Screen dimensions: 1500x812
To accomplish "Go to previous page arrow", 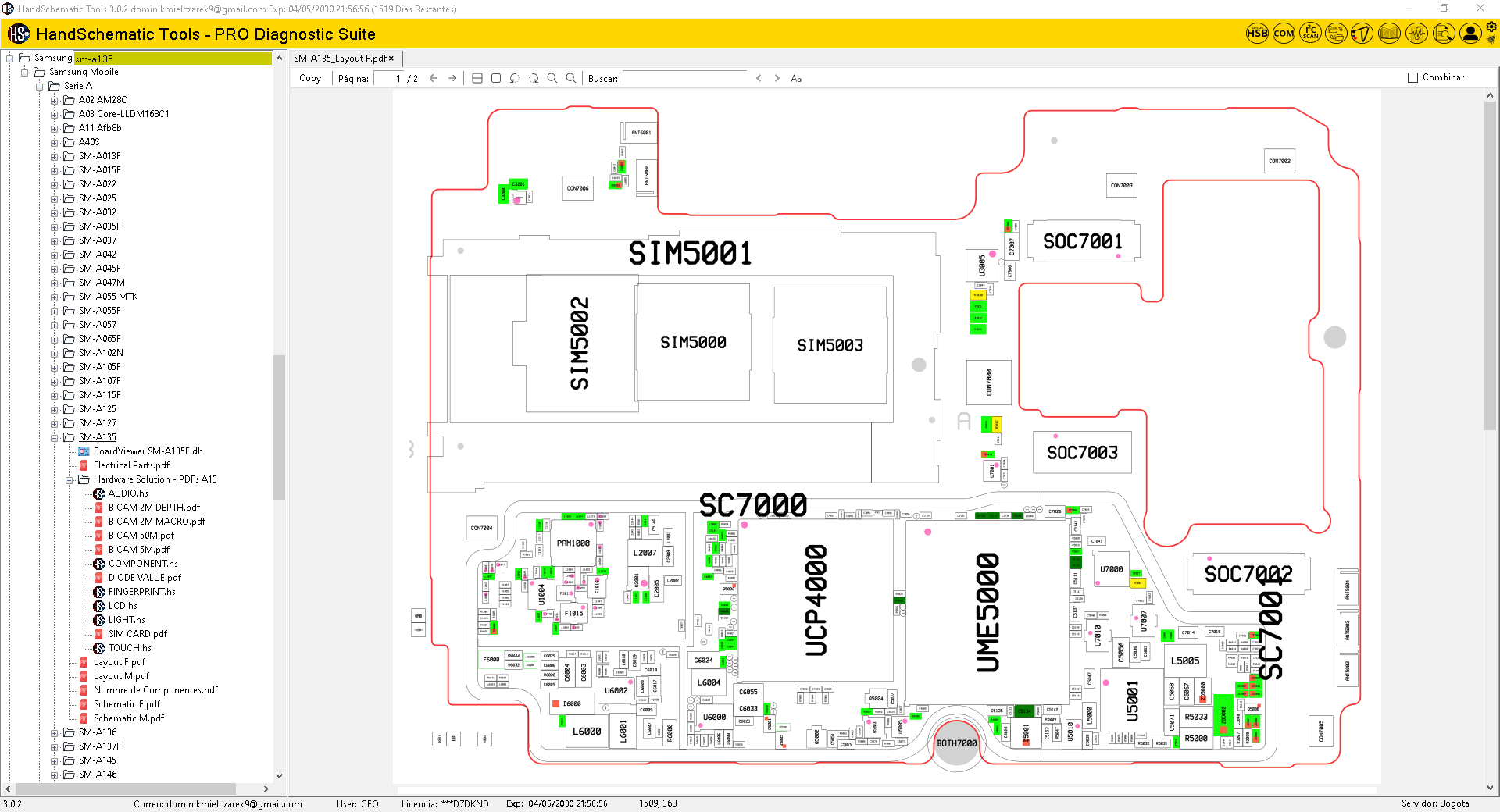I will (x=434, y=78).
